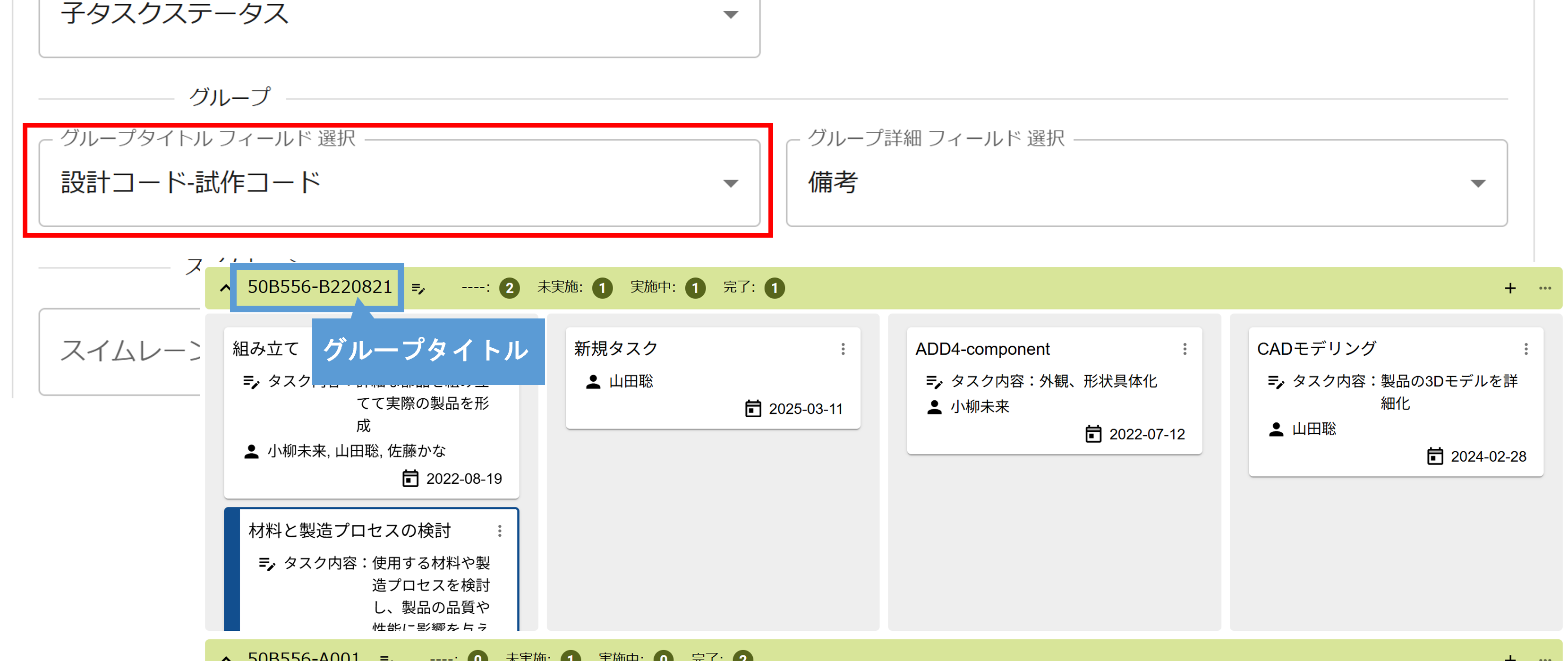Viewport: 1568px width, 661px height.
Task: Open the ADD4-component card menu
Action: [1185, 349]
